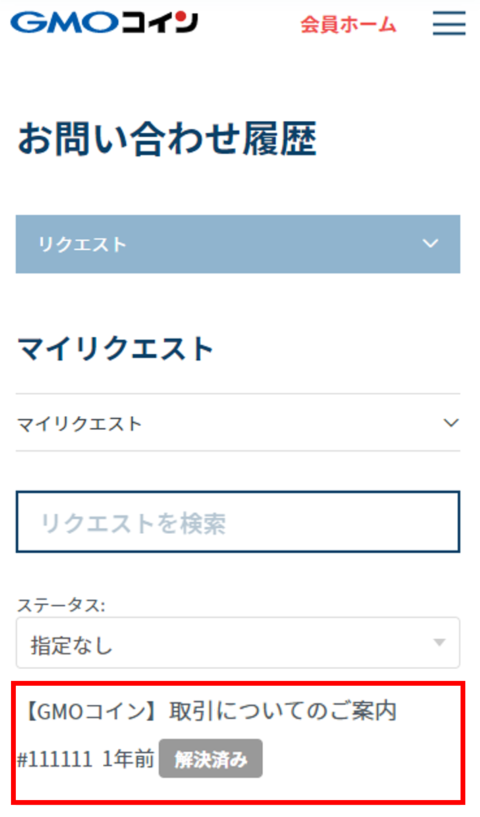The image size is (480, 817).
Task: Click the red dot in コイン logo
Action: [x=179, y=18]
